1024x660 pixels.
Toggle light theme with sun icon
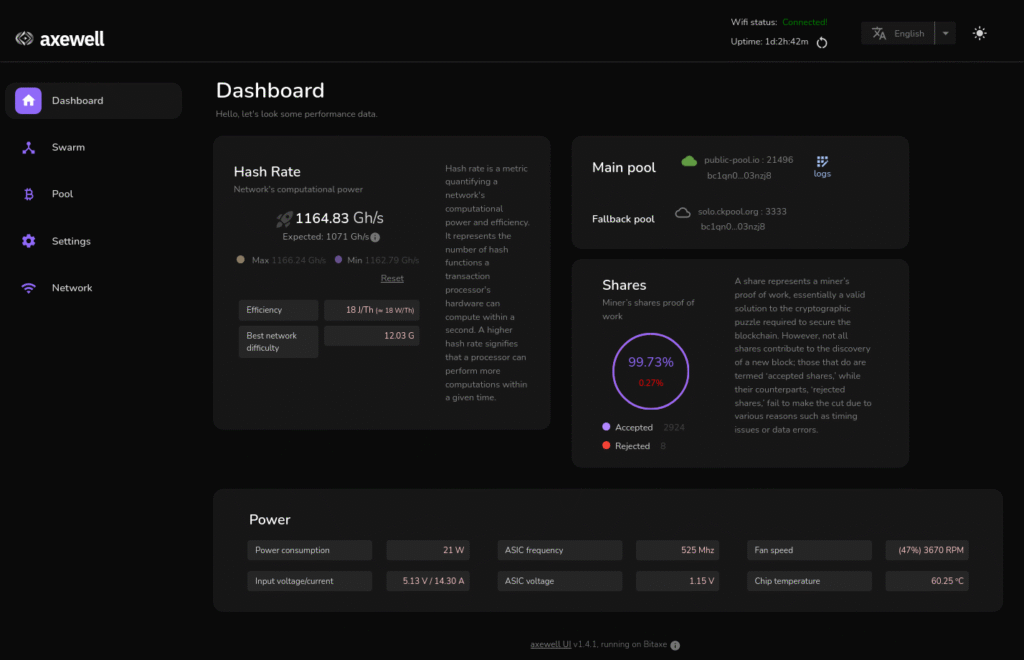click(x=979, y=33)
